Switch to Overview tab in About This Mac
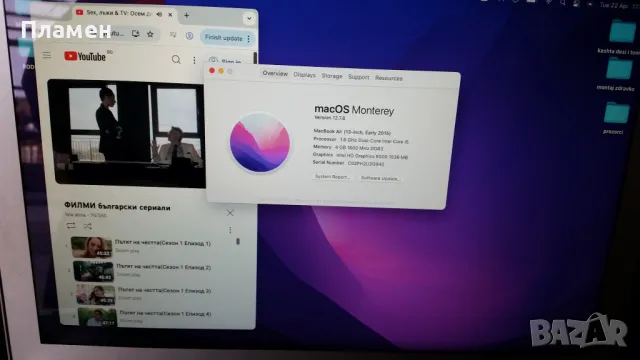Viewport: 640px width, 360px height. pos(275,73)
